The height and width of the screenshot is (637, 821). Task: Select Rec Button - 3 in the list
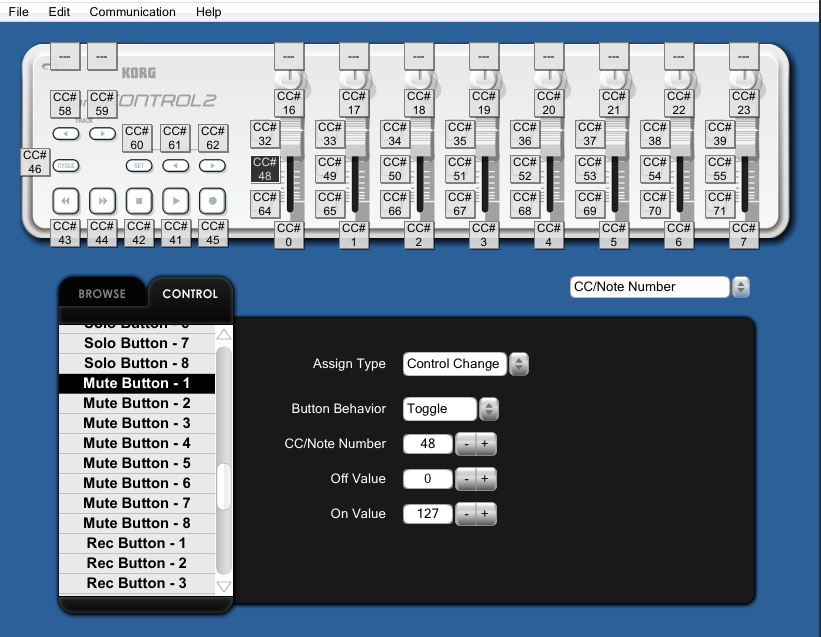(137, 583)
